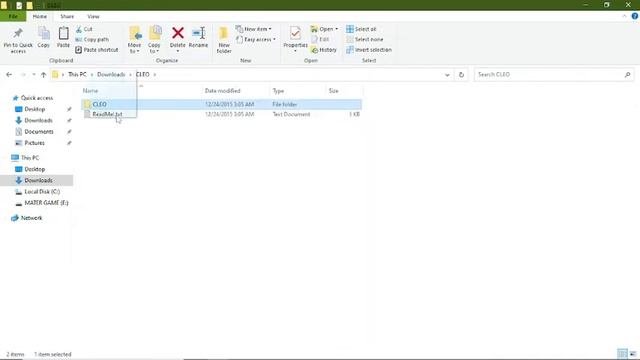Go forward using the Forward arrow
This screenshot has height=360, width=640.
23,74
